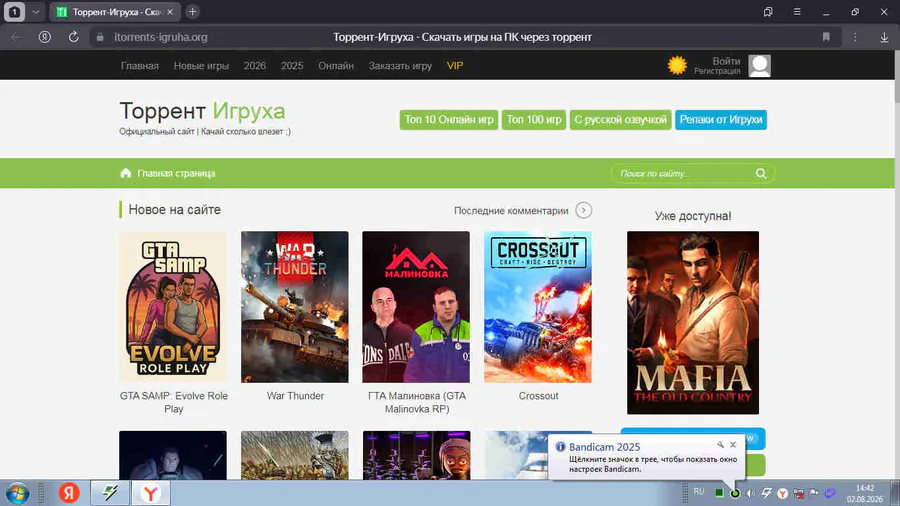This screenshot has width=900, height=506.
Task: Open last comments arrow circle
Action: pos(584,211)
